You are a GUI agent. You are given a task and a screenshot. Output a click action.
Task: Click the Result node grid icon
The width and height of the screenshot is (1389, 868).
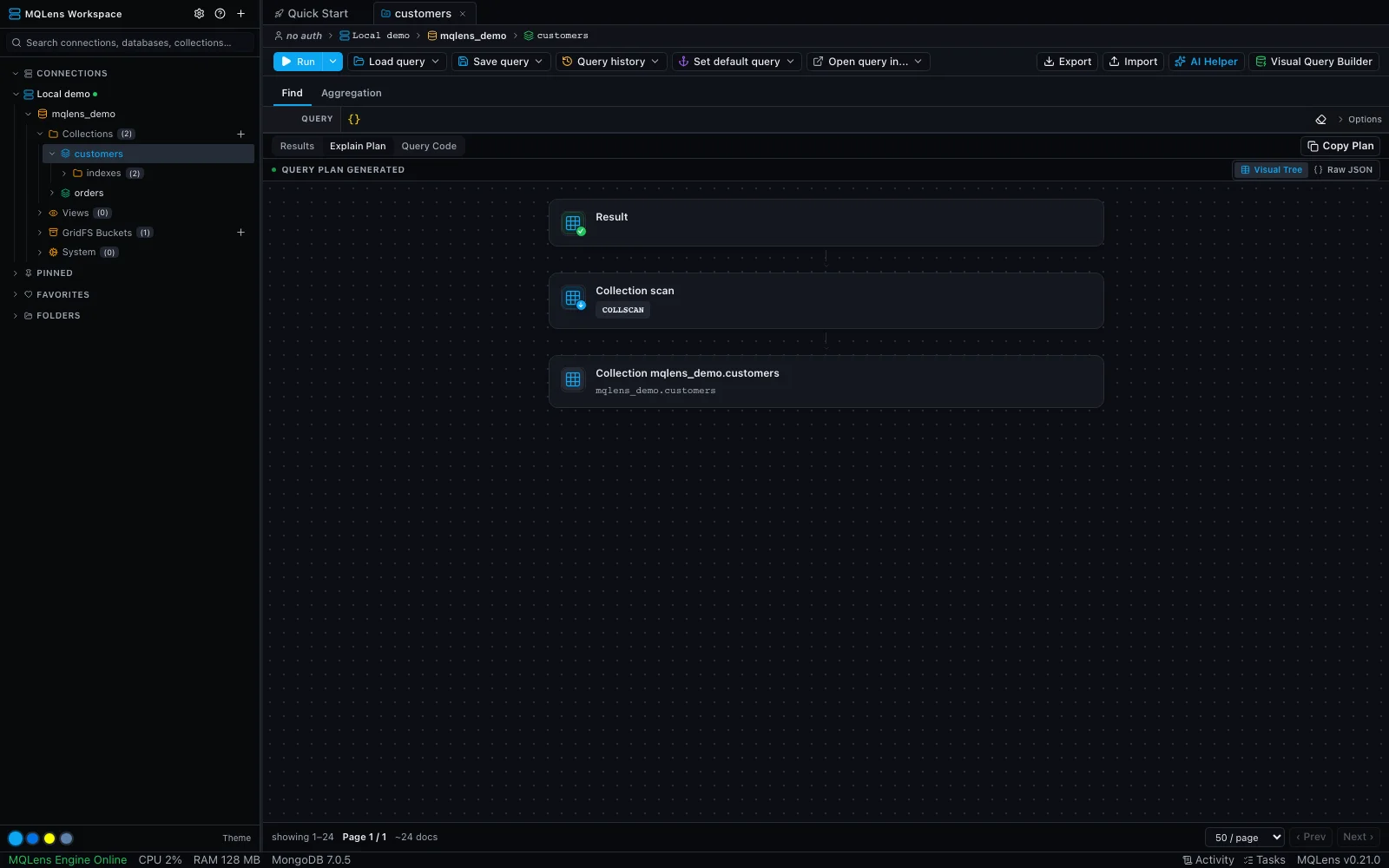click(573, 224)
